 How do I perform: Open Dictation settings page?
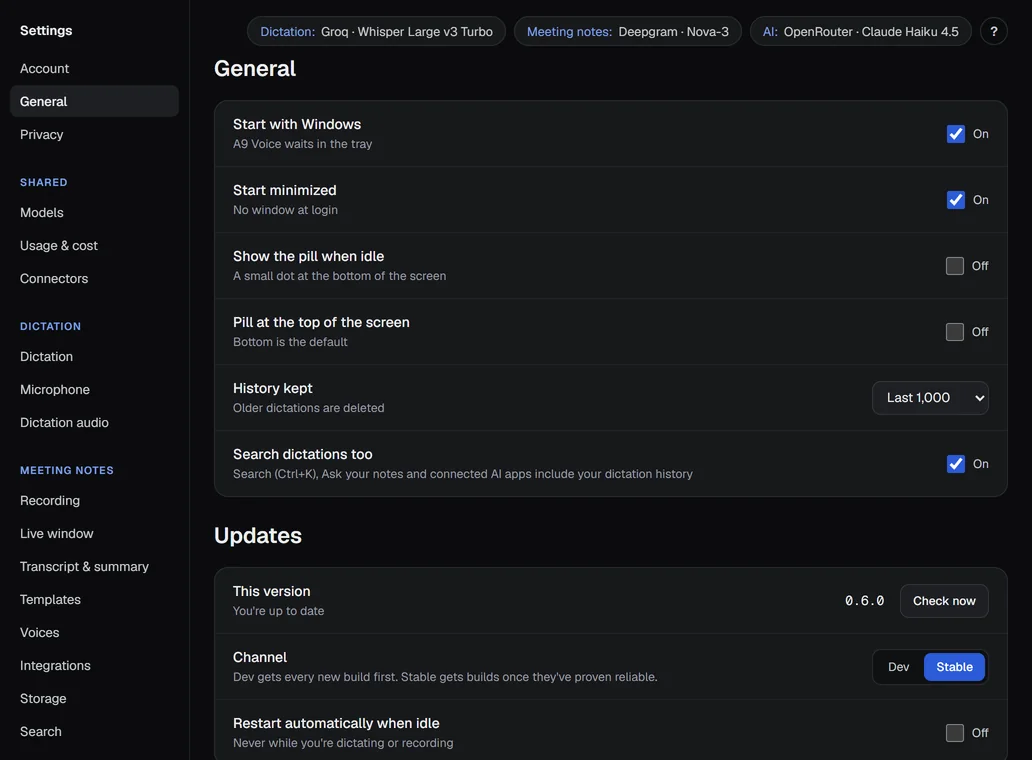coord(94,357)
